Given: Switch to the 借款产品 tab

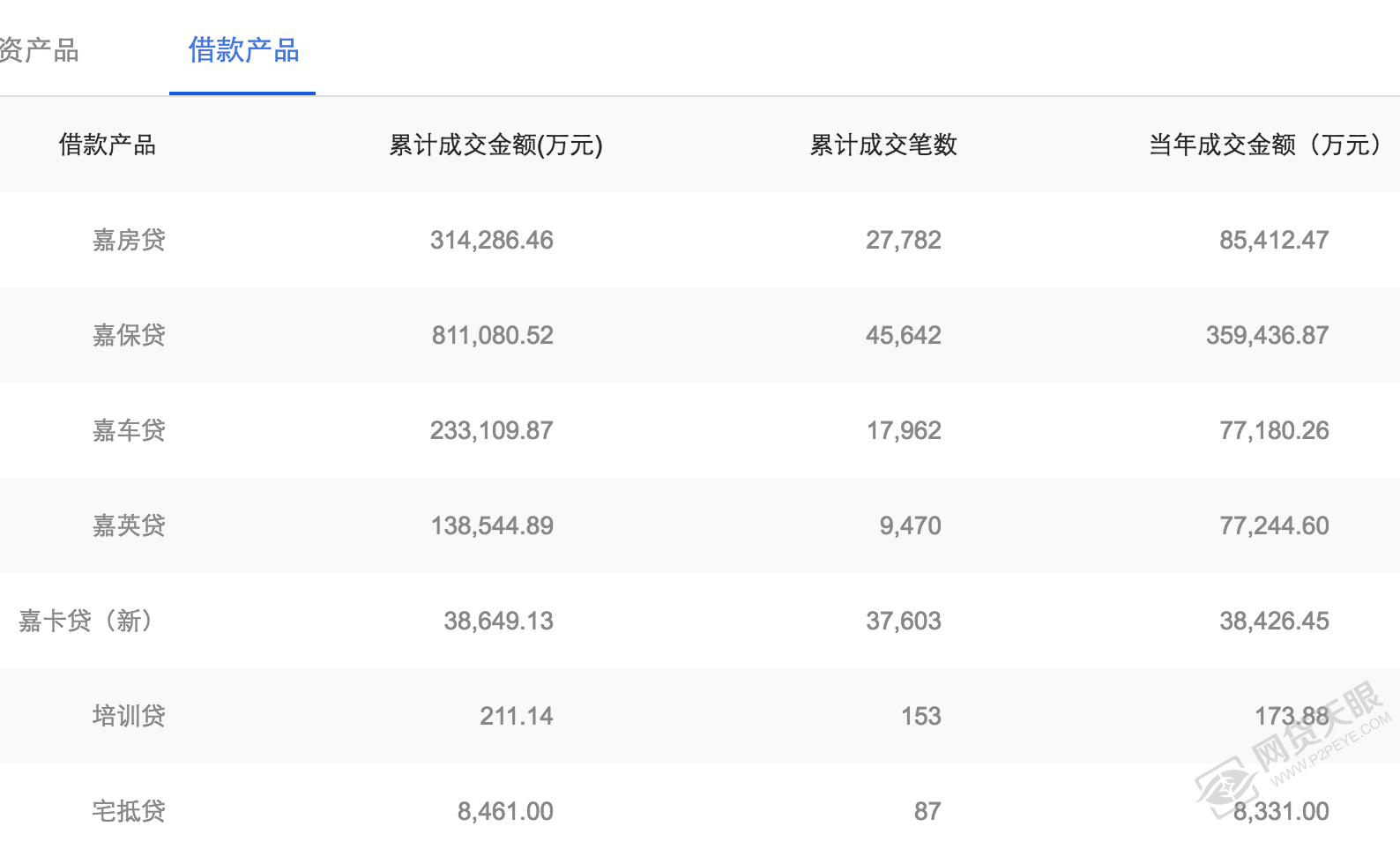Looking at the screenshot, I should point(243,50).
